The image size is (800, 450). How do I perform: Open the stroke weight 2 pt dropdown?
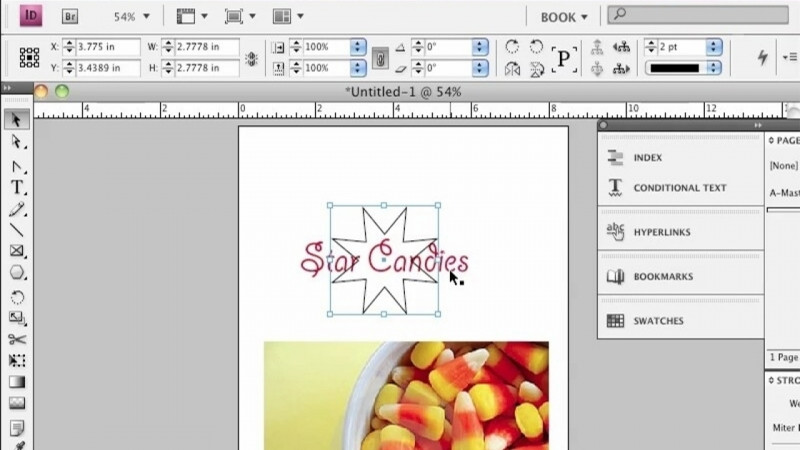tap(714, 47)
